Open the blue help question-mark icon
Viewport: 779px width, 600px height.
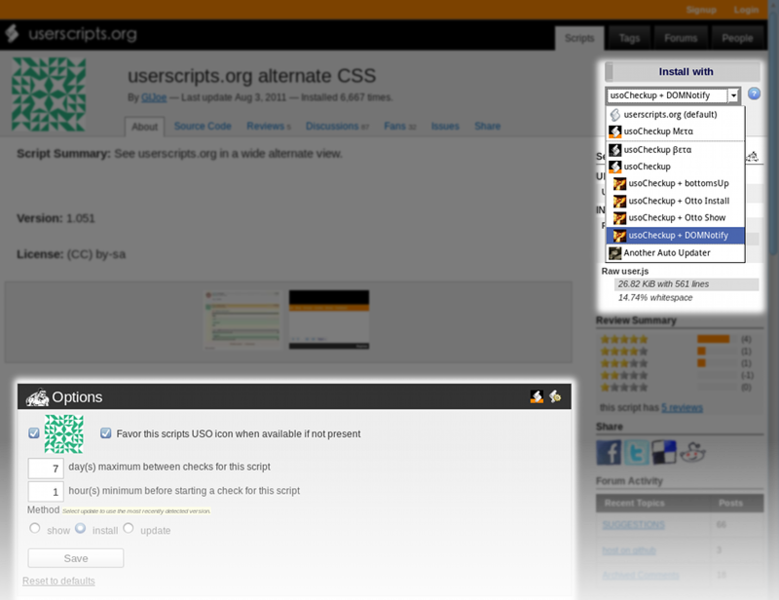(754, 93)
